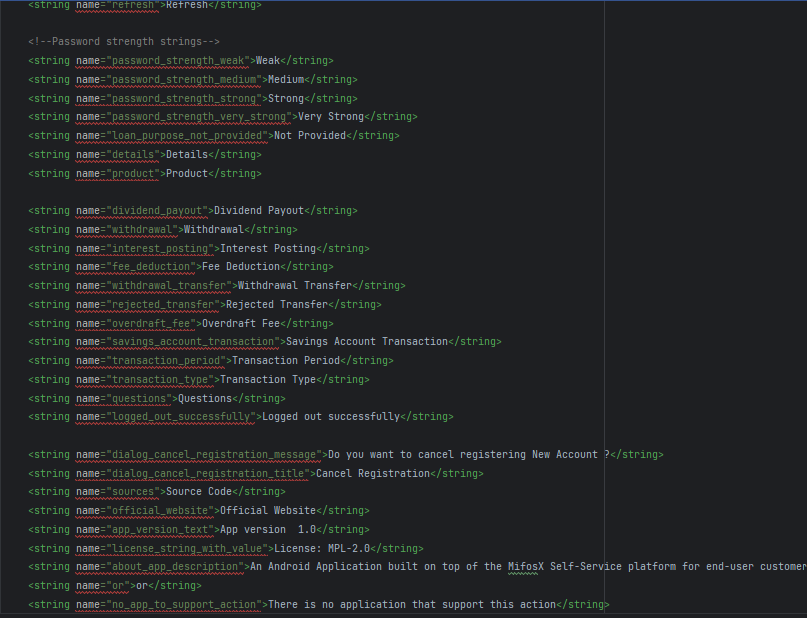Click the value text "Withdrawal Transfer"
This screenshot has width=807, height=618.
295,286
